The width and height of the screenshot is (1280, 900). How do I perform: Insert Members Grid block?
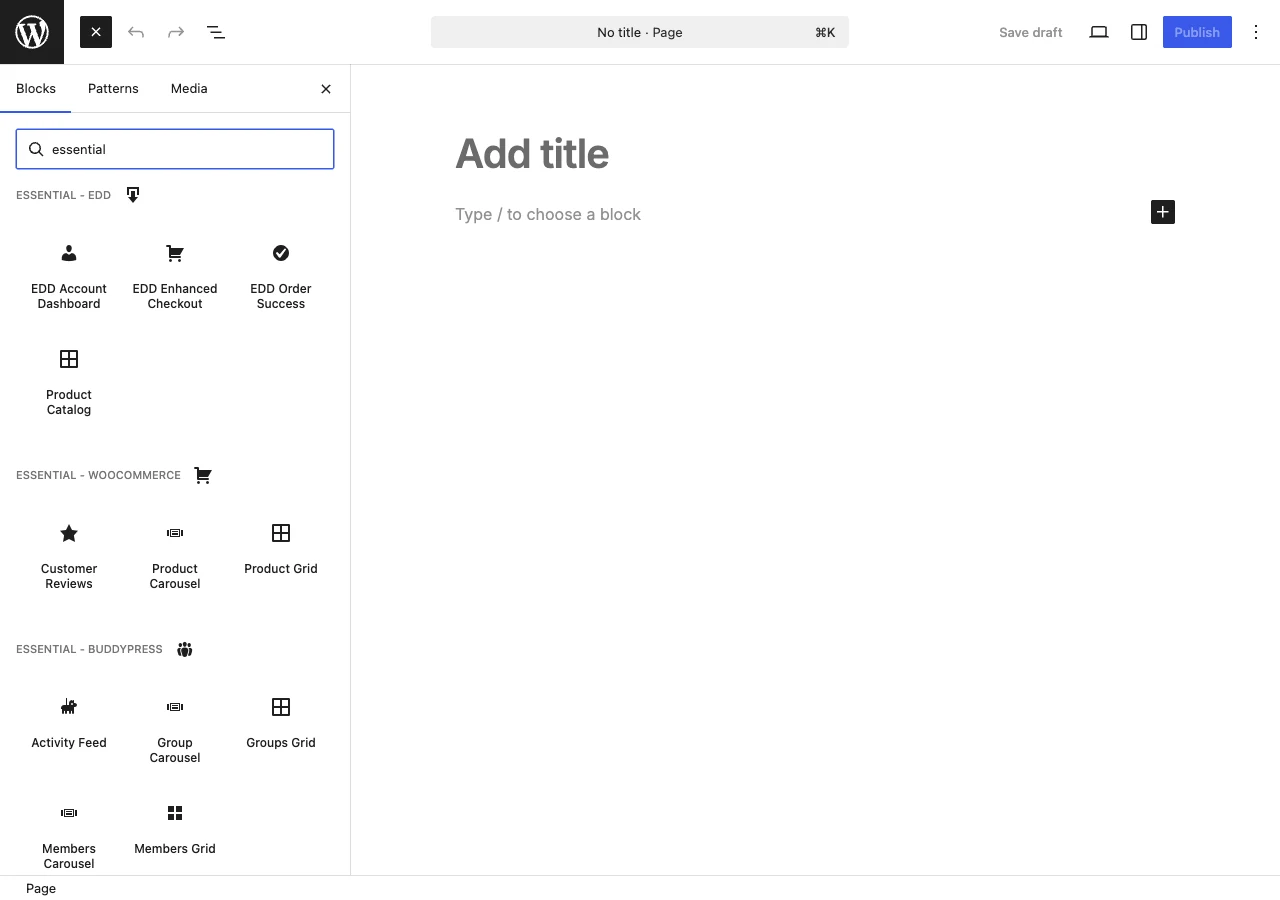[x=175, y=829]
